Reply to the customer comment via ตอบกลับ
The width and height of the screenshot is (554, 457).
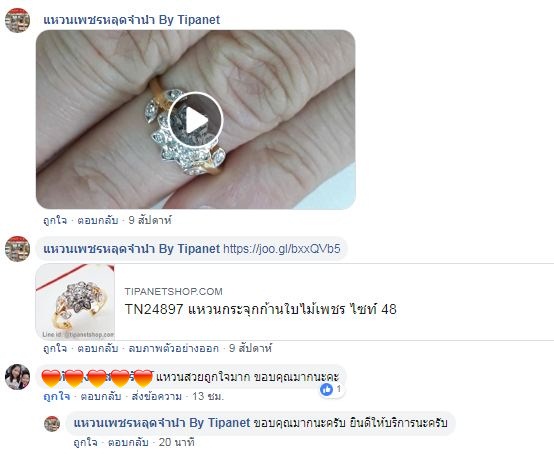(101, 396)
